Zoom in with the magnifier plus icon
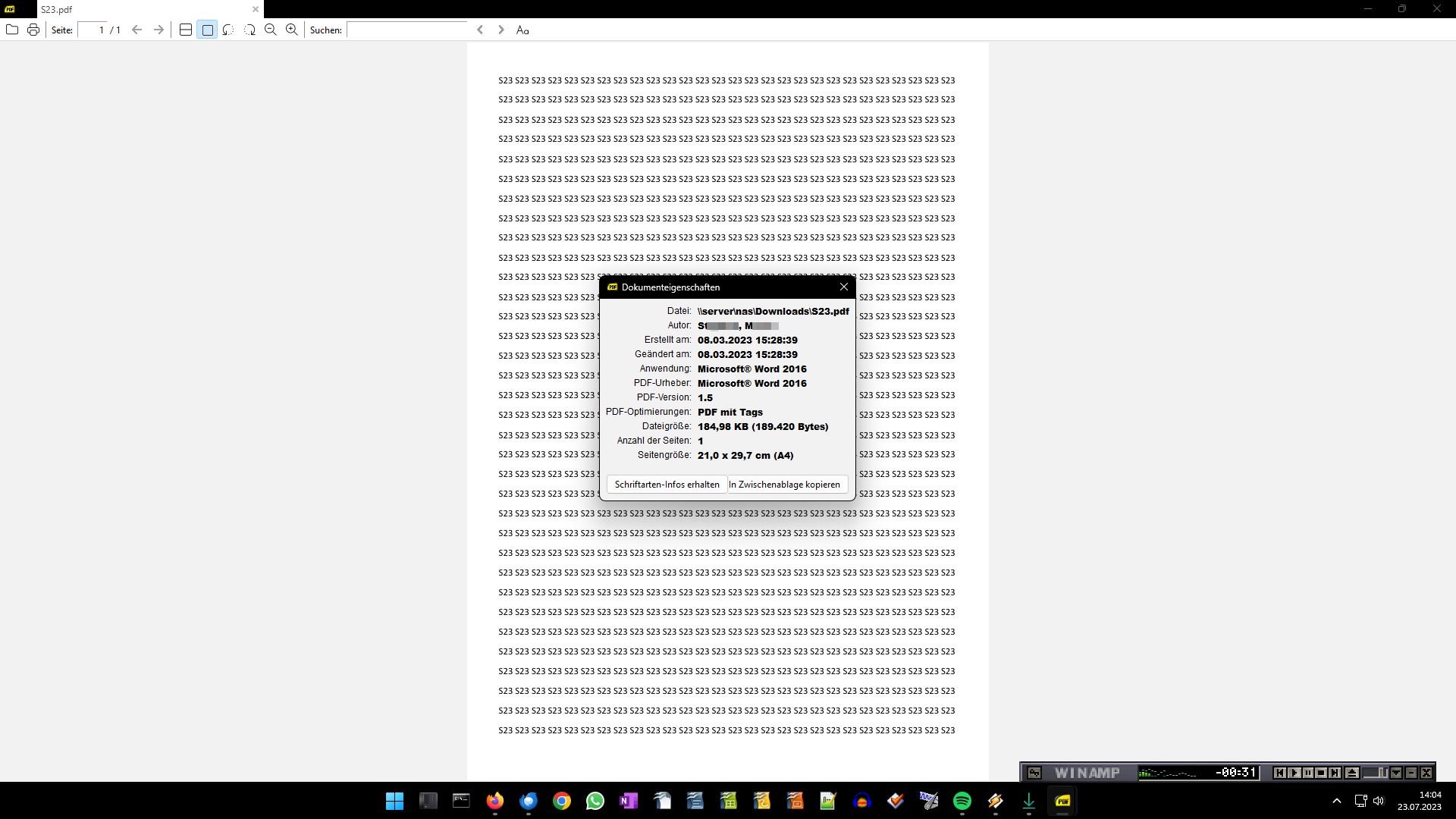 tap(292, 30)
